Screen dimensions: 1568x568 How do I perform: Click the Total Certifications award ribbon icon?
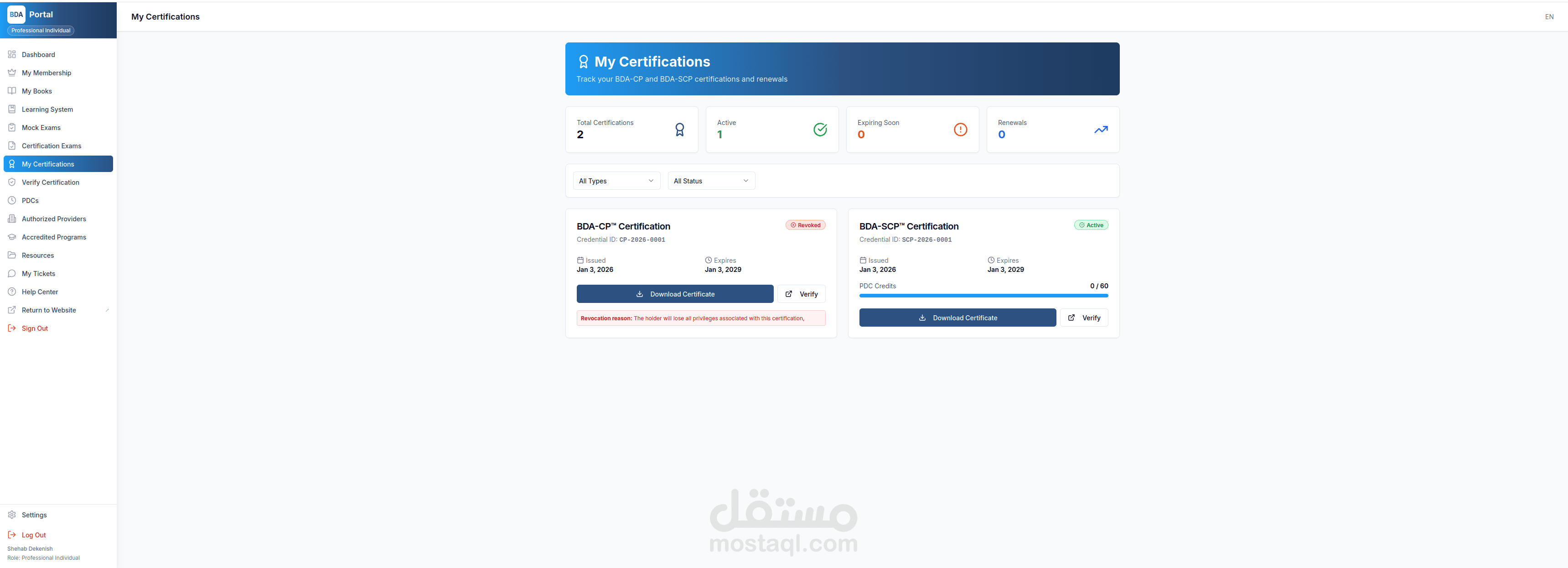[679, 130]
